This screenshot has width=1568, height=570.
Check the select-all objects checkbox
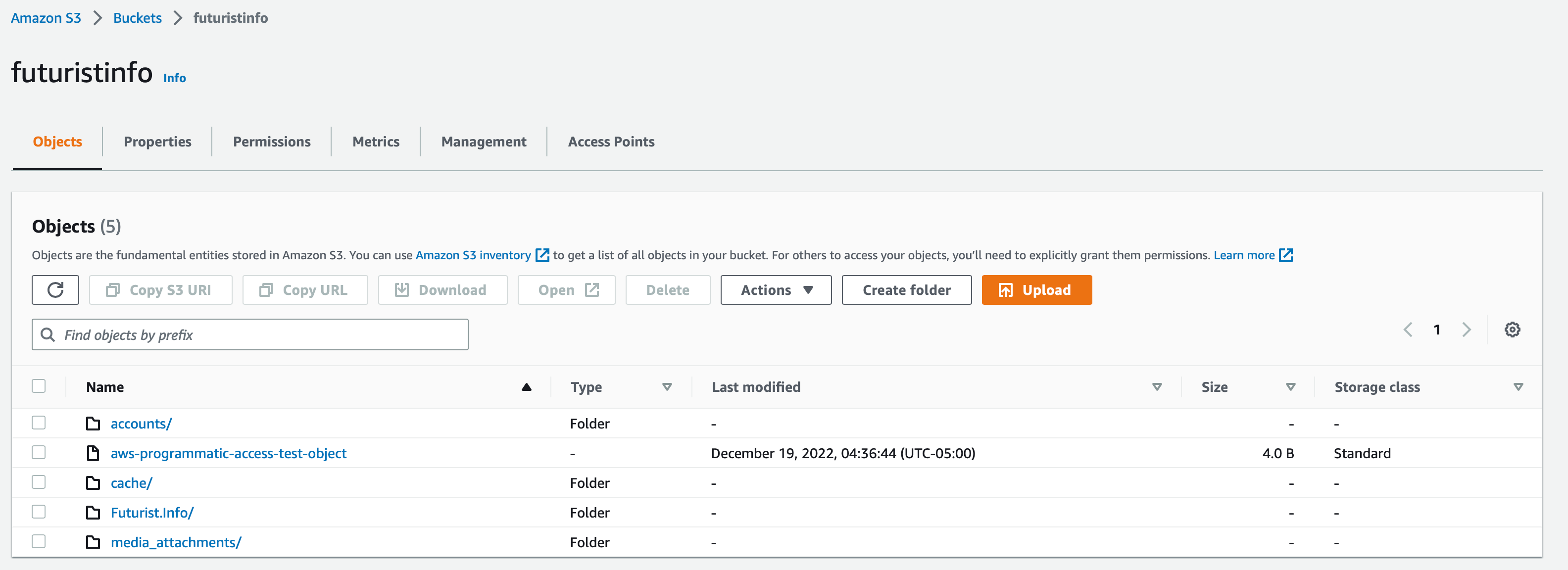39,386
